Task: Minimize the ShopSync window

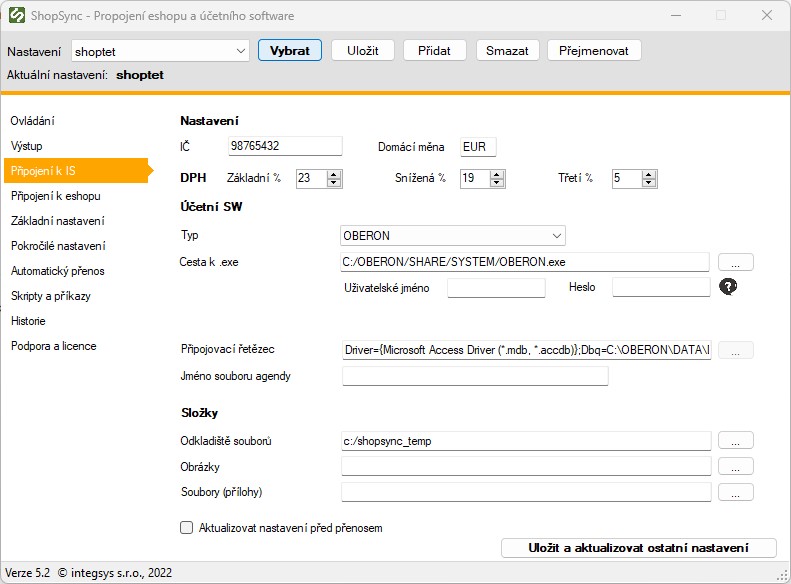Action: [676, 15]
